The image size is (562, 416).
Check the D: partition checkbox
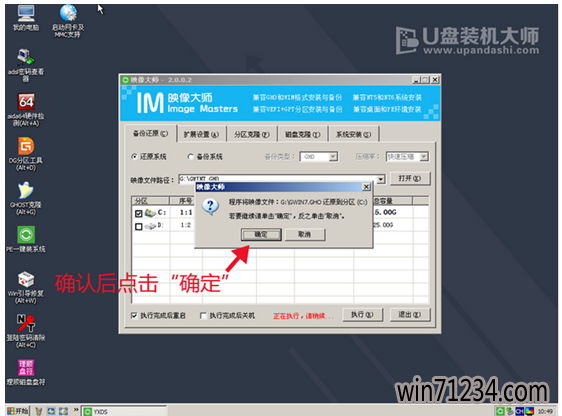[x=139, y=226]
